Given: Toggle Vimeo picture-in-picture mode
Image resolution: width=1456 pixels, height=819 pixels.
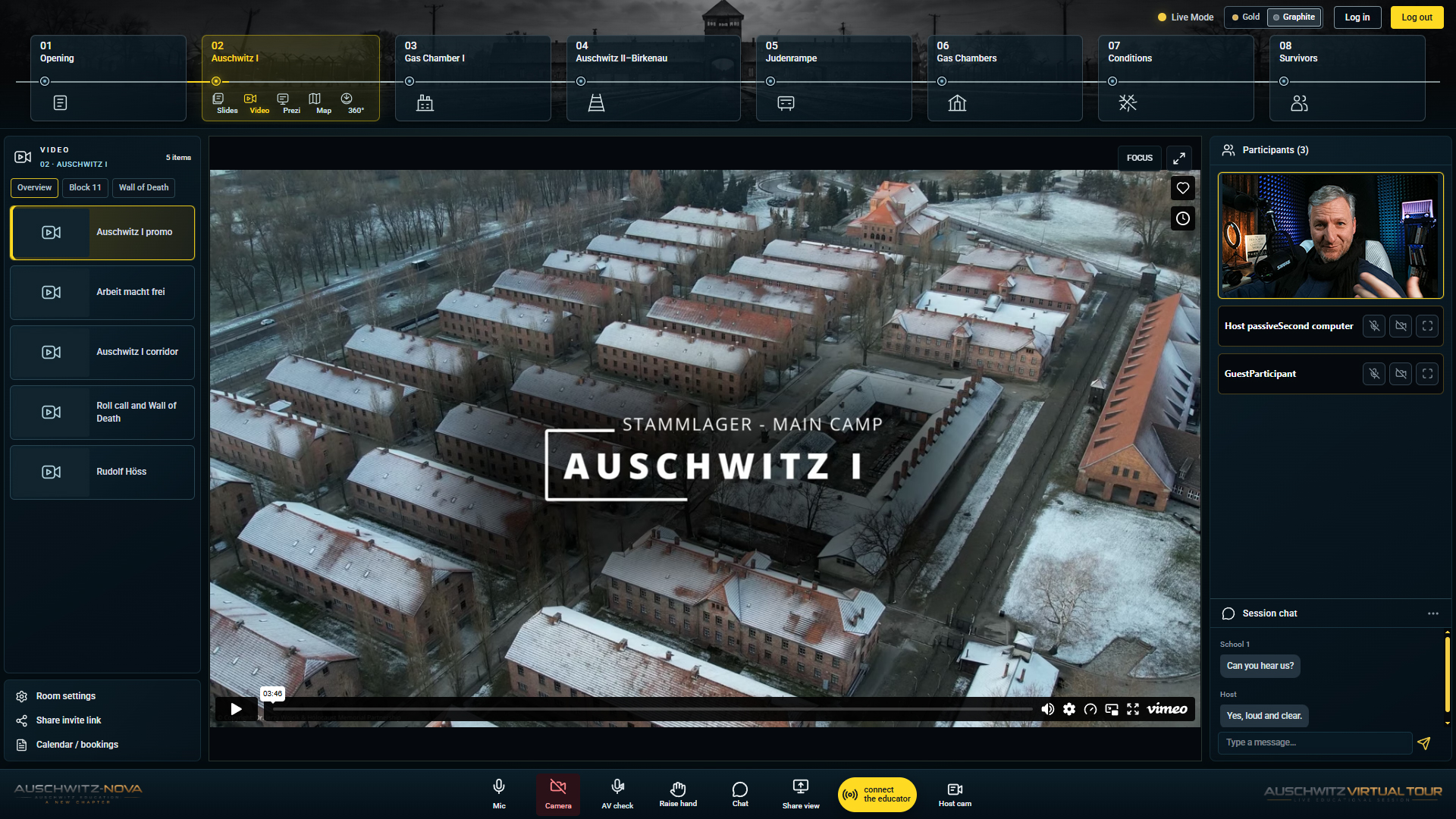Looking at the screenshot, I should (1112, 709).
